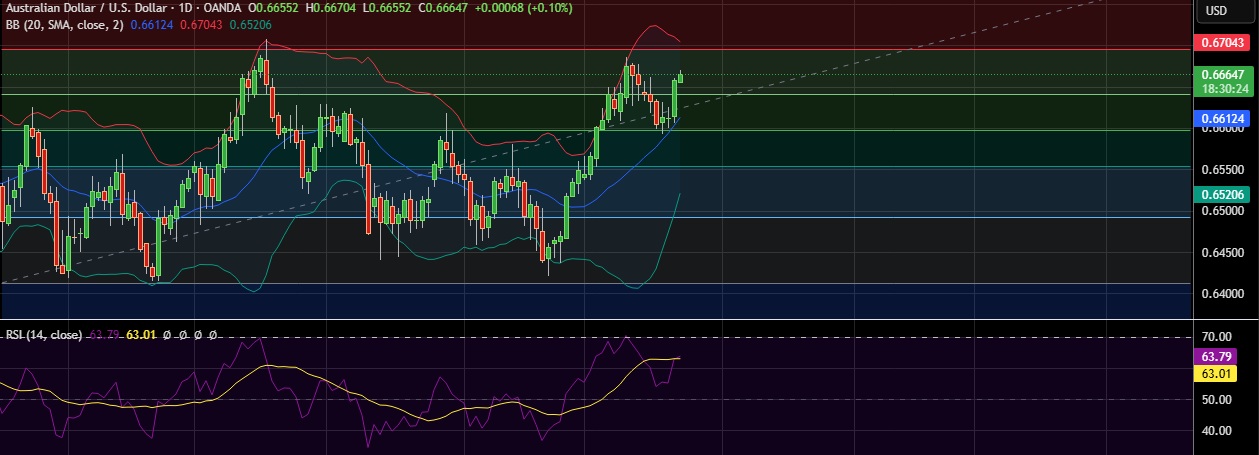Viewport: 1259px width, 455px height.
Task: Click the 0.65500 price axis tick
Action: coord(1222,169)
